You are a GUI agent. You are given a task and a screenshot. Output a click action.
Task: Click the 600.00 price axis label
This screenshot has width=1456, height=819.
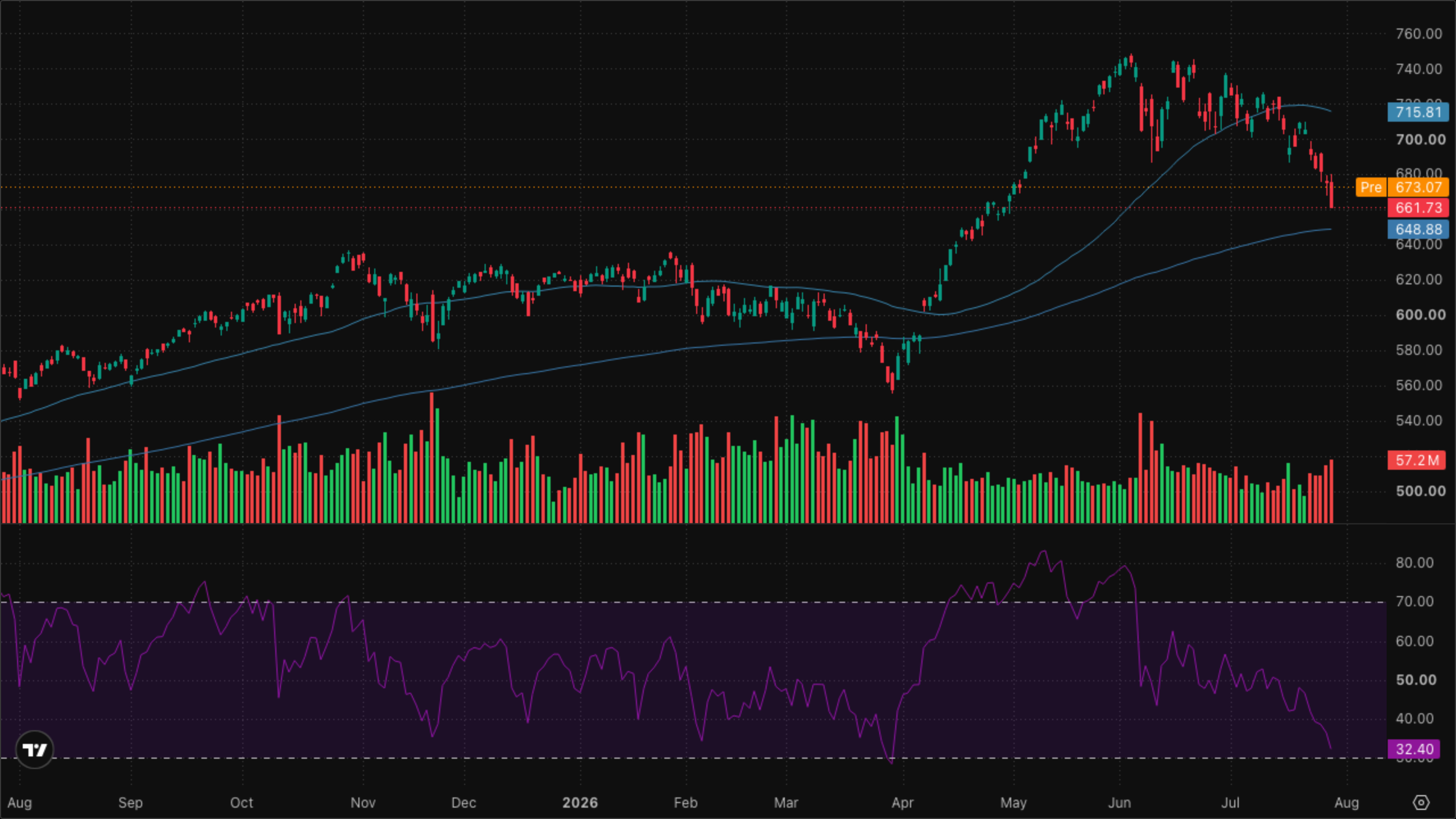tap(1420, 315)
